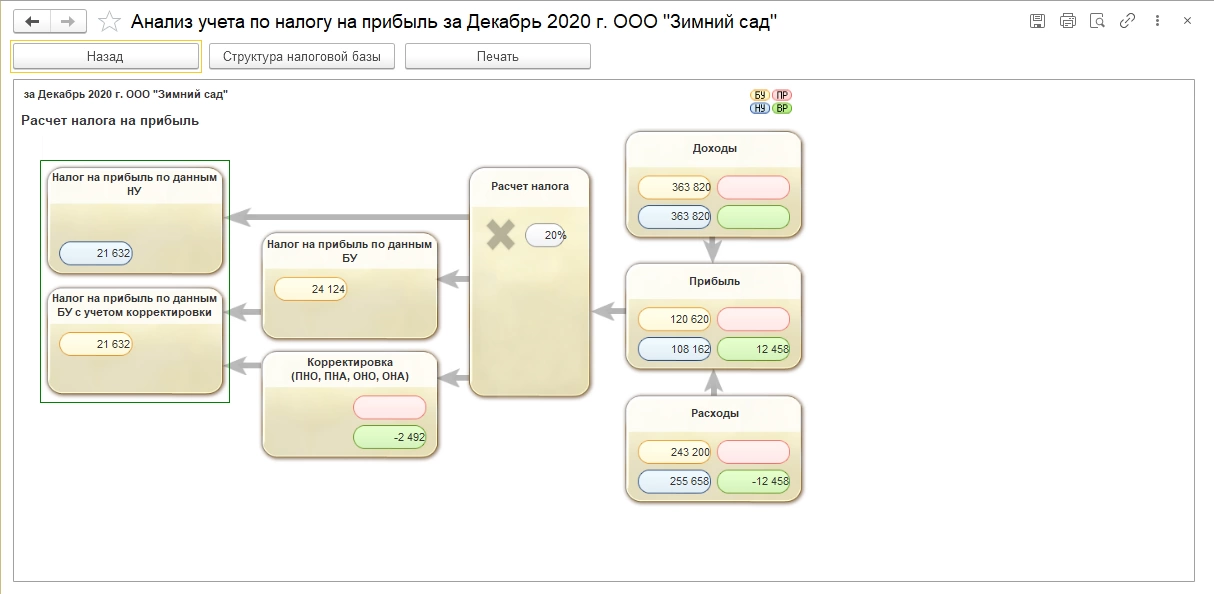Click the 24 124 tax by БУ value
1214x594 pixels.
pos(311,289)
